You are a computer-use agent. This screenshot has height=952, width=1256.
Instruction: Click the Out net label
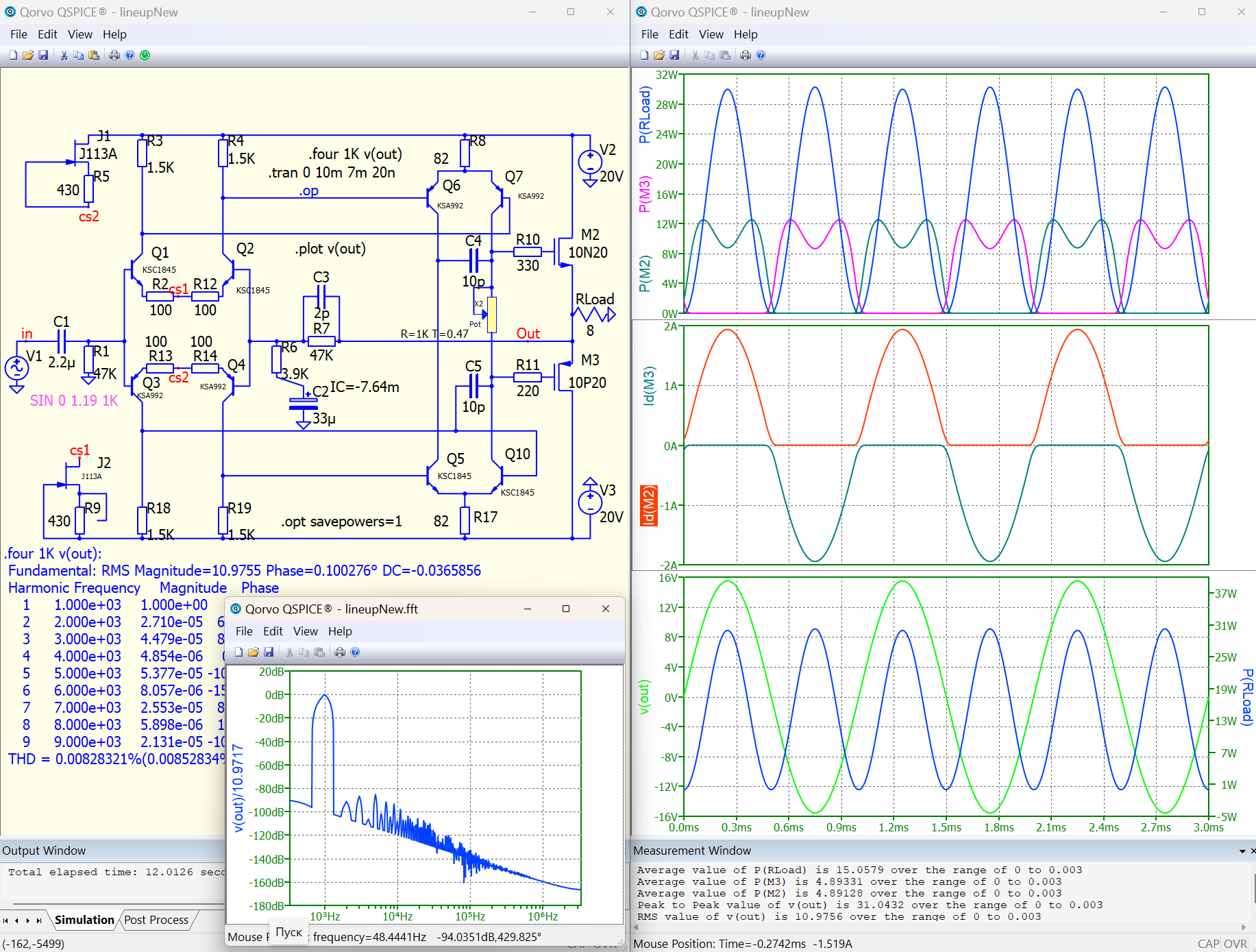point(528,334)
